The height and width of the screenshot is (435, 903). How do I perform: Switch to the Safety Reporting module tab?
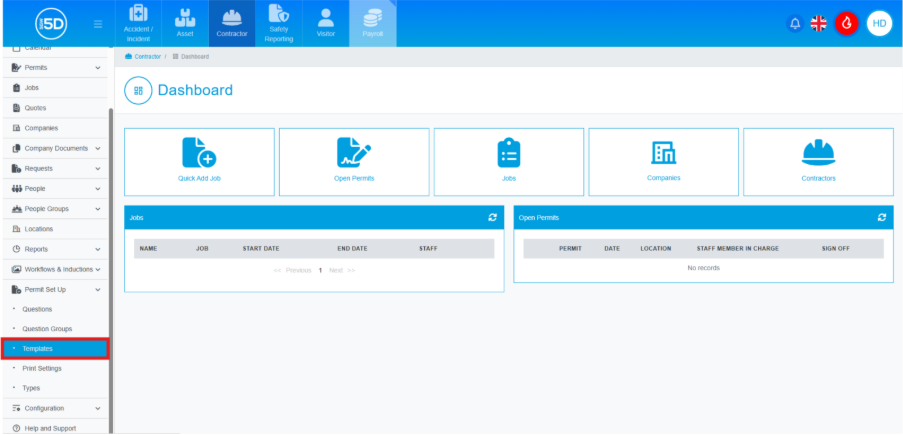tap(279, 23)
